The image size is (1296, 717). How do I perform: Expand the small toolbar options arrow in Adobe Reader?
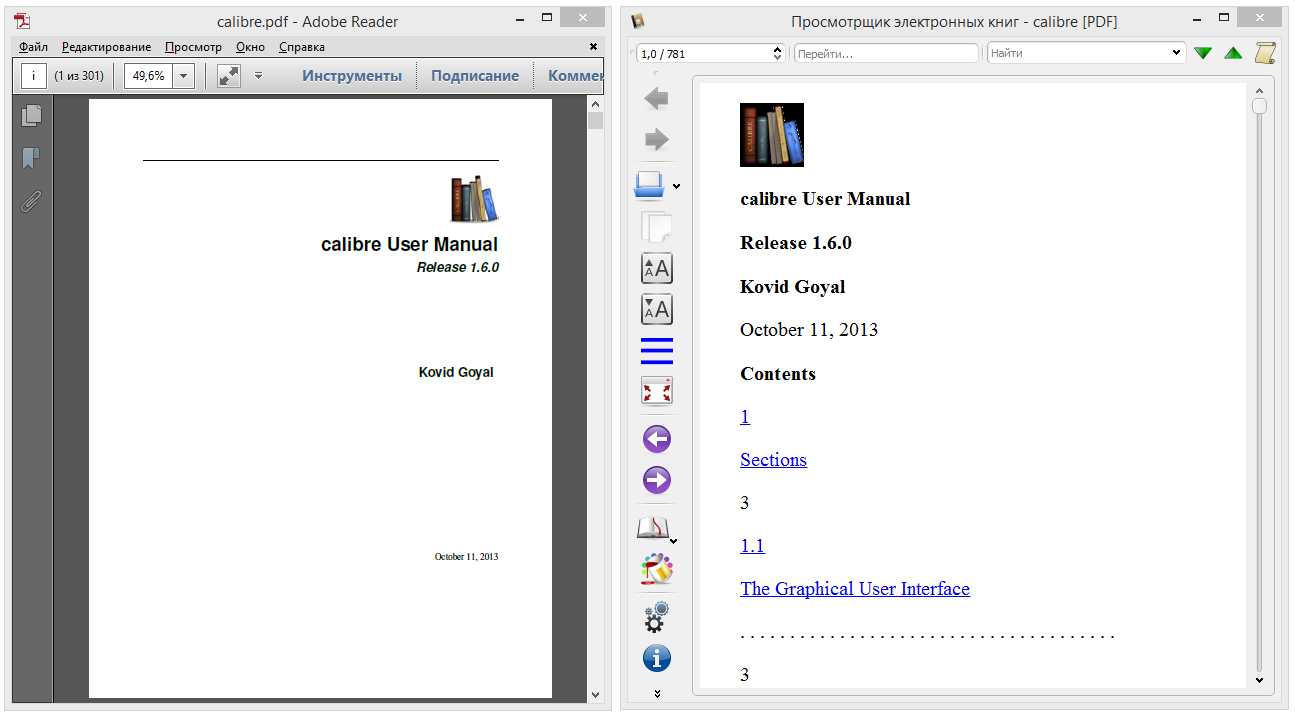(x=258, y=76)
